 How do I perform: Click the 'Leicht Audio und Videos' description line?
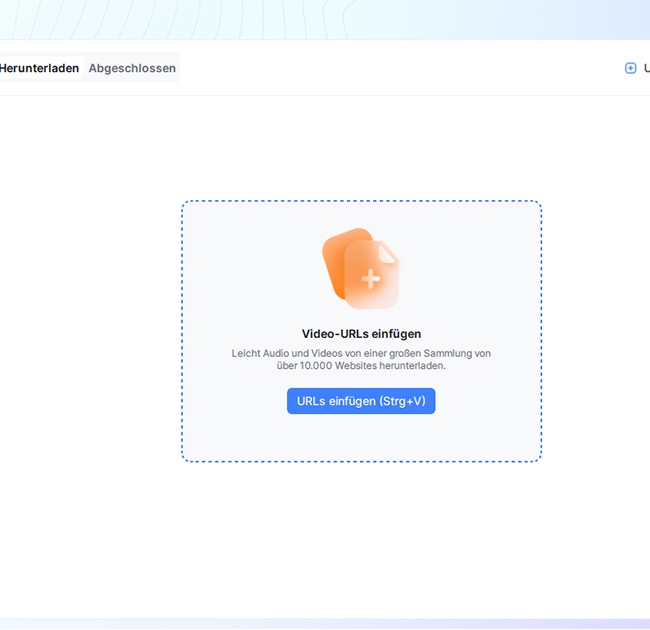click(x=361, y=353)
